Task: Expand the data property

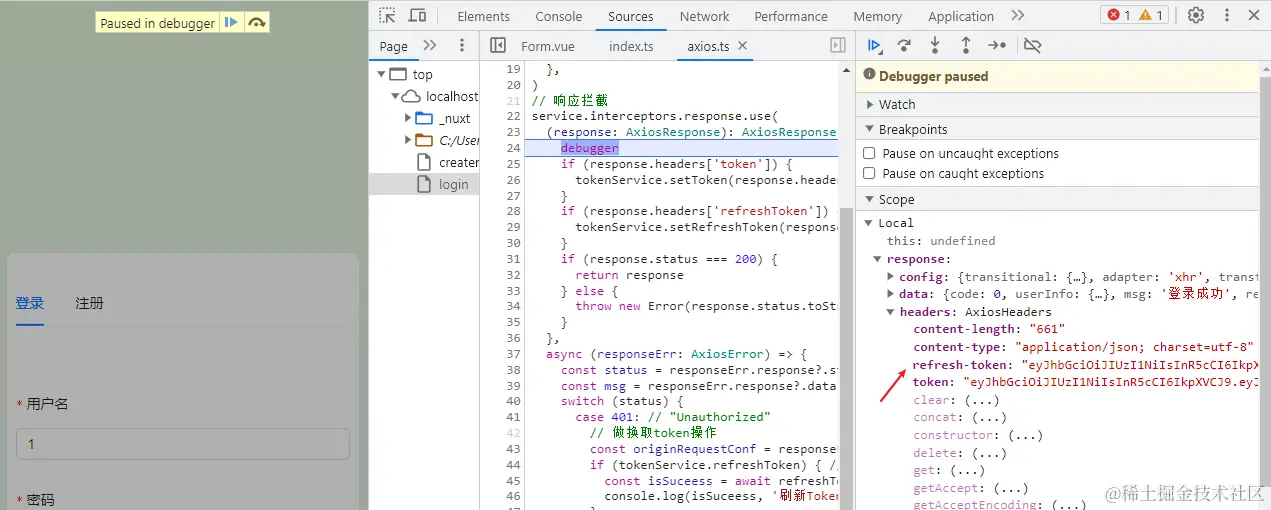Action: click(890, 295)
